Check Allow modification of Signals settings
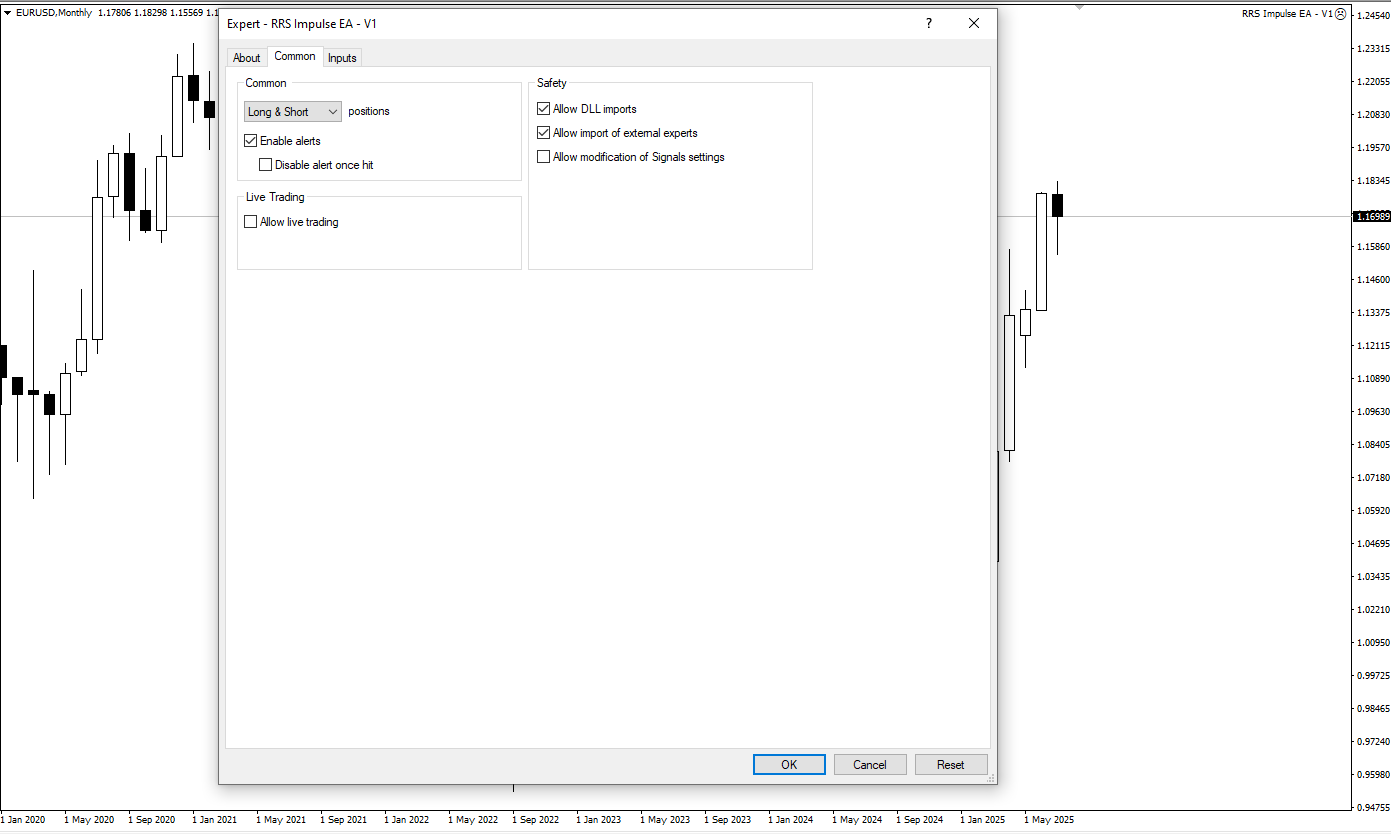This screenshot has height=834, width=1391. click(x=544, y=157)
